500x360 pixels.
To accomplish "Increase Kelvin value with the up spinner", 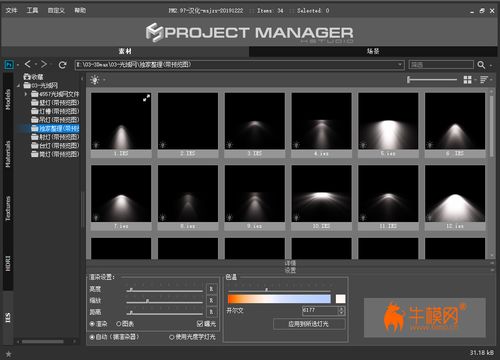I will 341,309.
